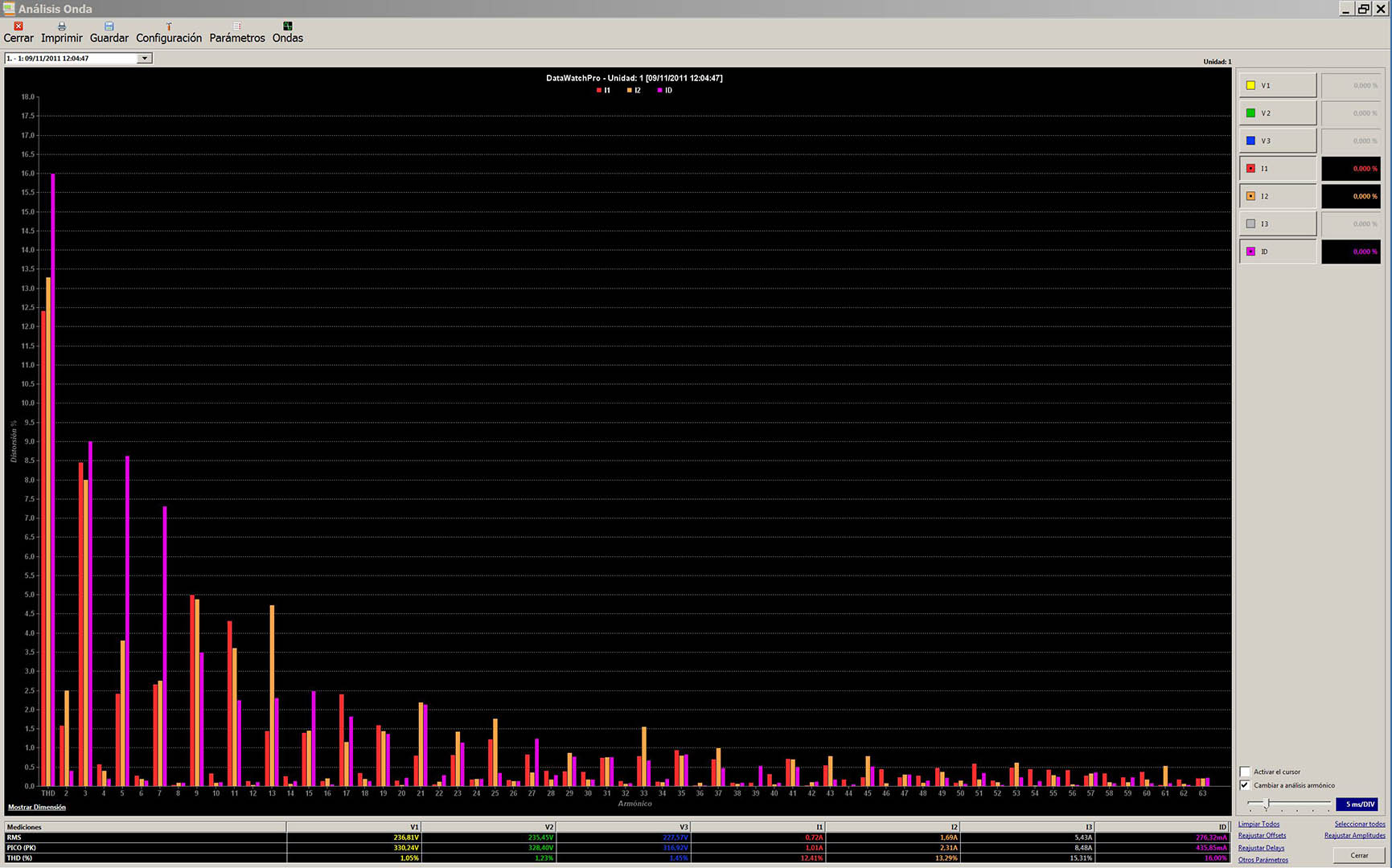This screenshot has width=1392, height=868.
Task: Click the RMS ID cell 276,32mA
Action: coord(1162,837)
